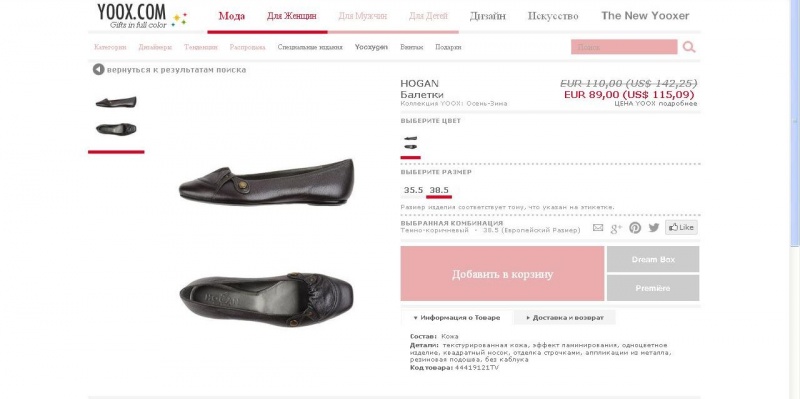Screen dimensions: 800x399
Task: Expand Информация о Товаре section
Action: [x=457, y=317]
